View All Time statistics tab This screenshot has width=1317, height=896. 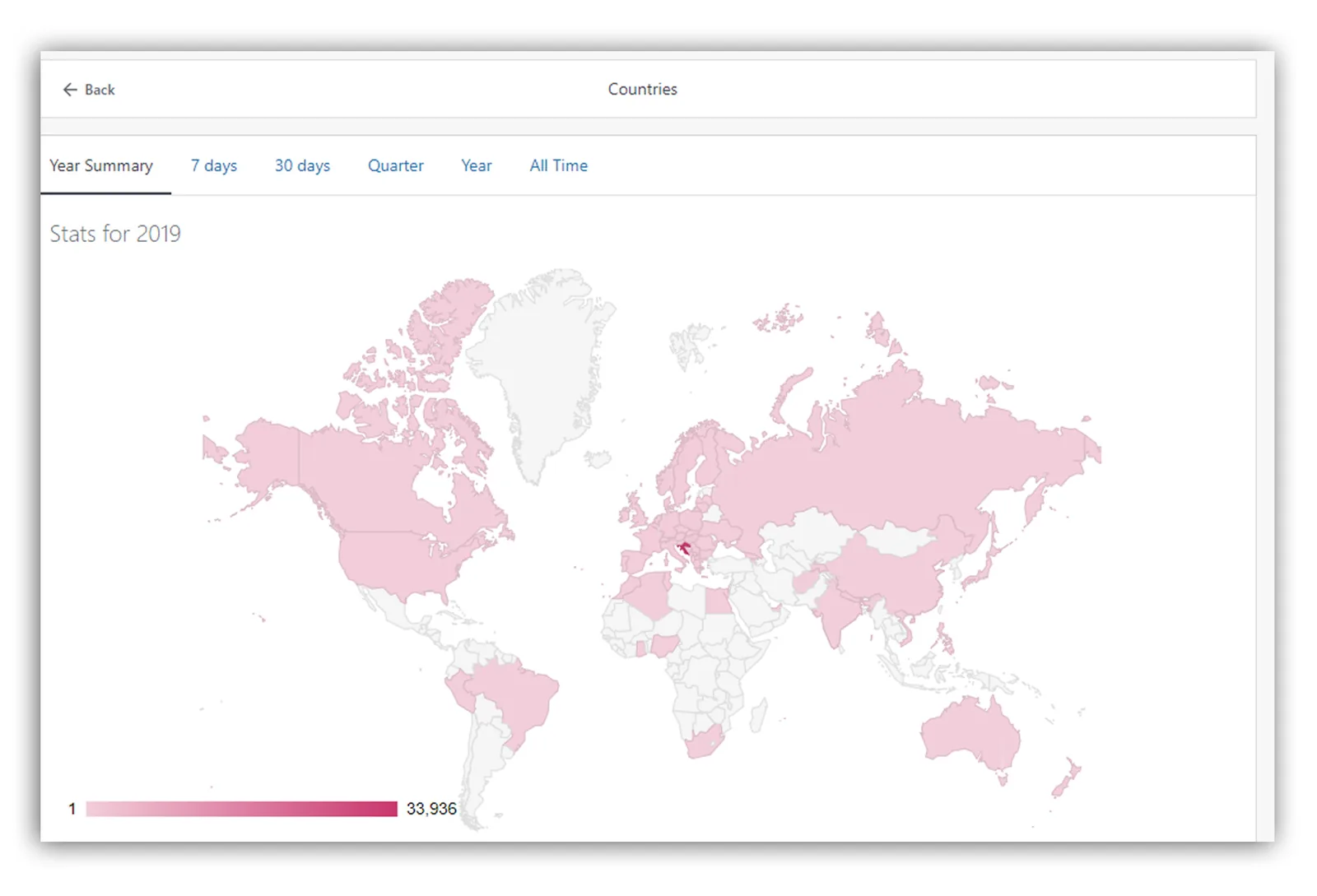[x=559, y=165]
